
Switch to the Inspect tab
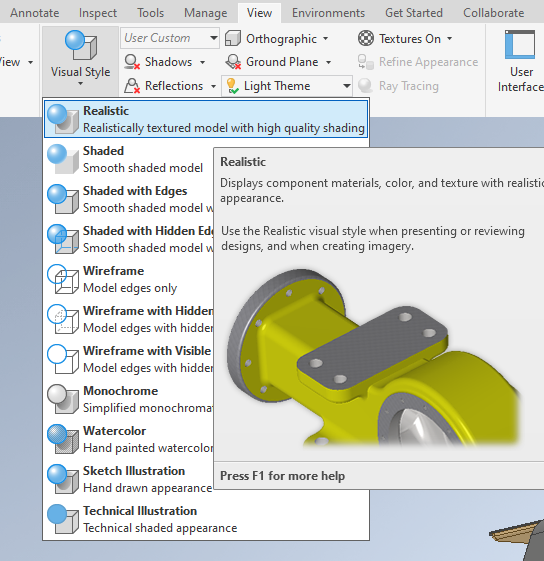click(98, 13)
